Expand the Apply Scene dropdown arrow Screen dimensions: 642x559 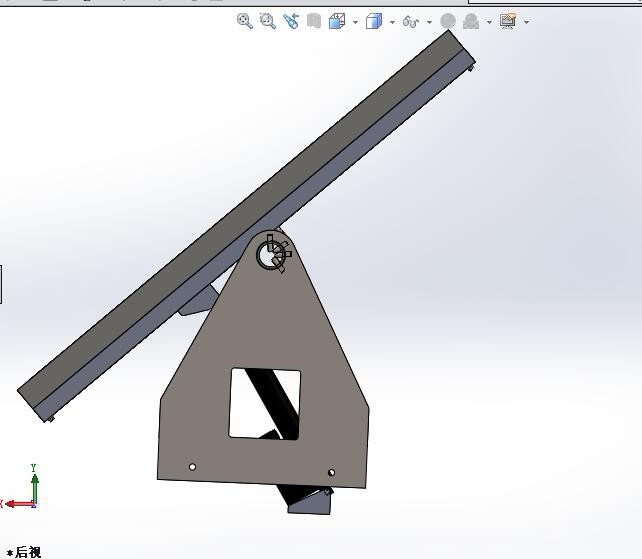489,22
